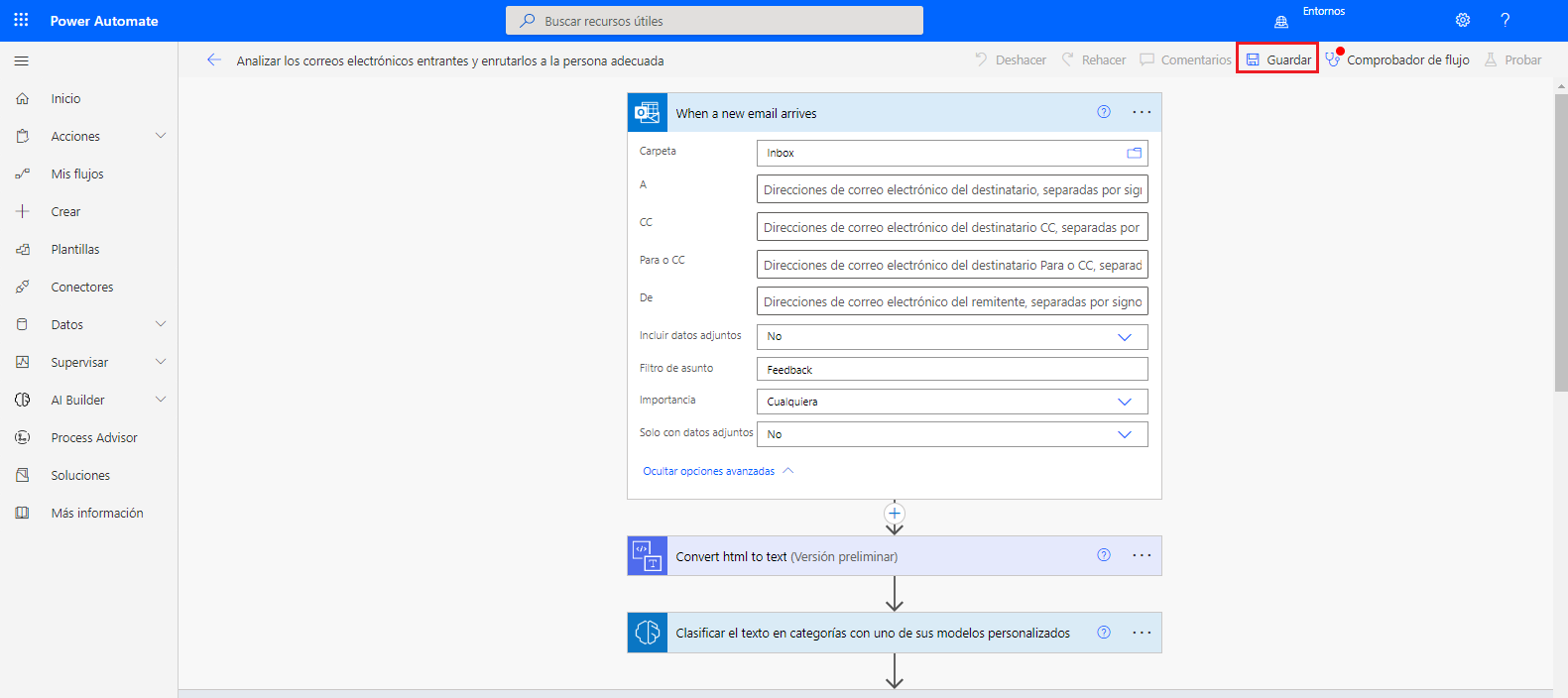
Task: Open help for 'When a new email arrives'
Action: pos(1104,112)
